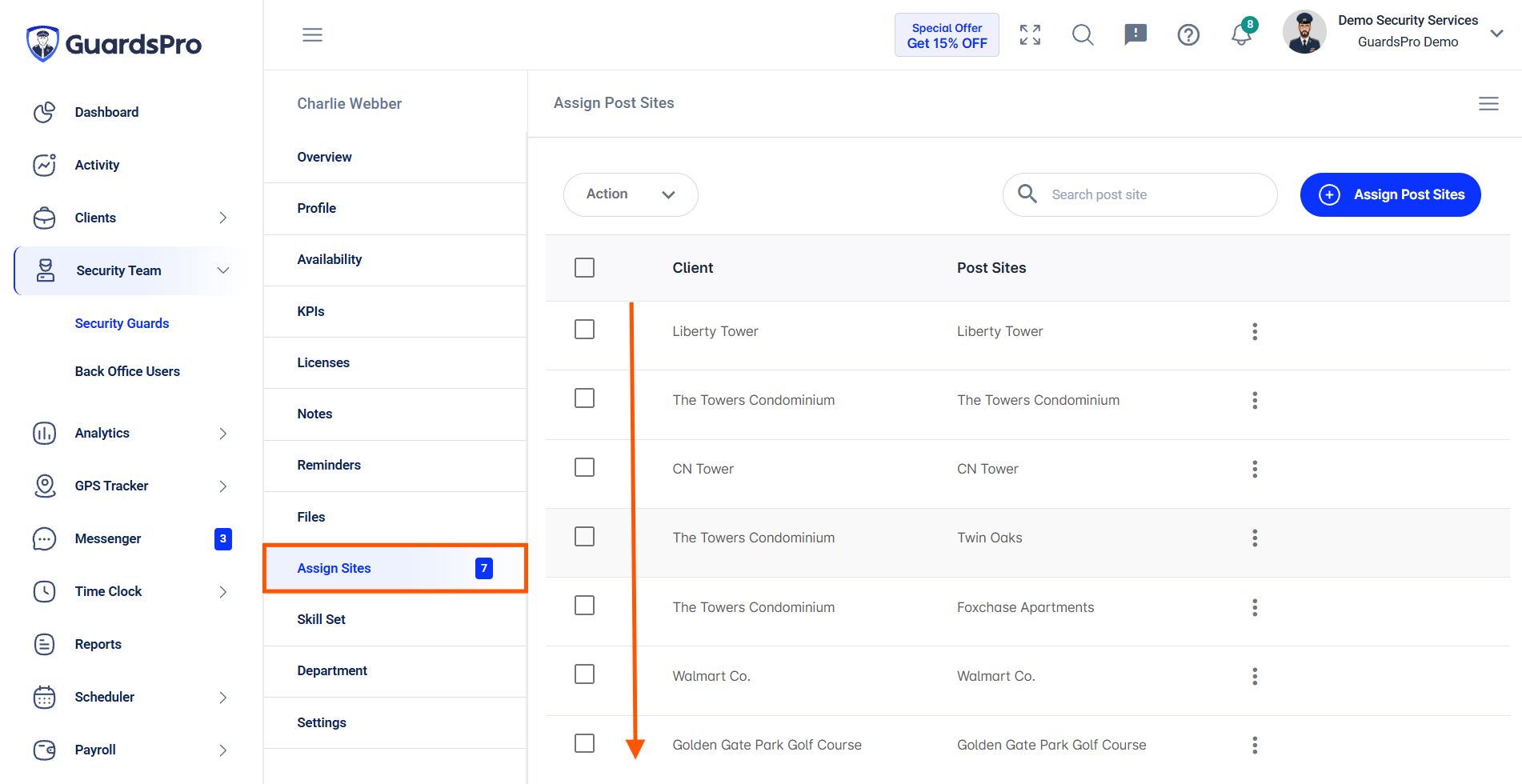Open three-dot menu for CN Tower row
1522x784 pixels.
(x=1255, y=469)
